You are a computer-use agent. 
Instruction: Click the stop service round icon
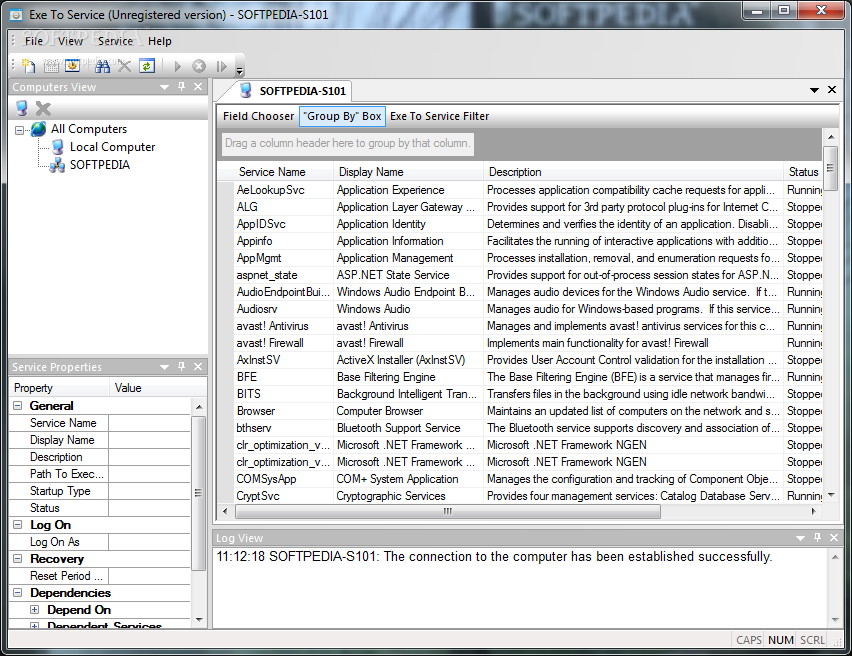click(199, 66)
